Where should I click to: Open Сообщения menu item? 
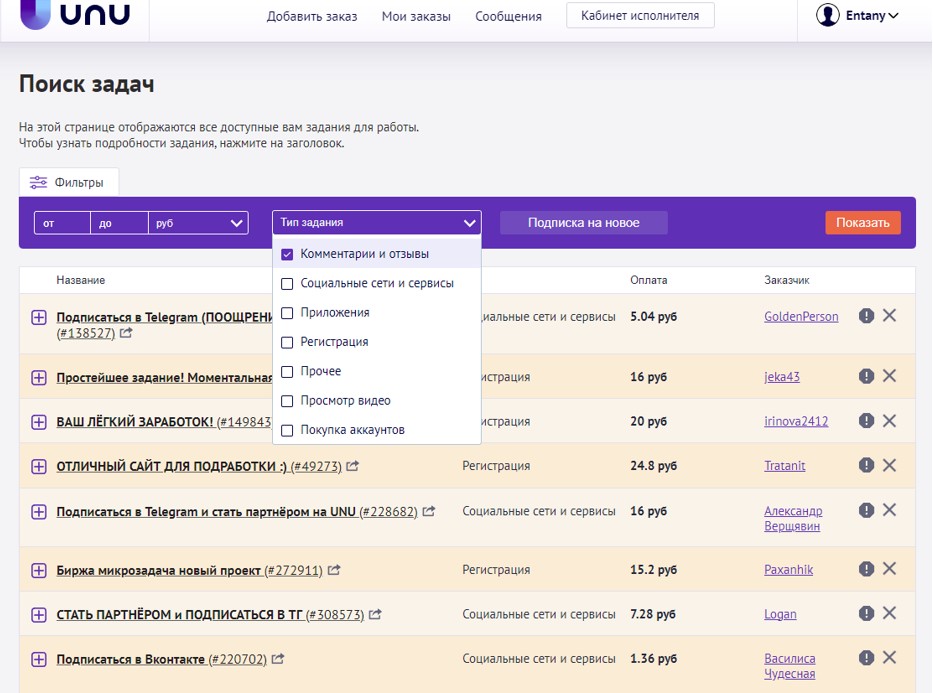(x=508, y=17)
